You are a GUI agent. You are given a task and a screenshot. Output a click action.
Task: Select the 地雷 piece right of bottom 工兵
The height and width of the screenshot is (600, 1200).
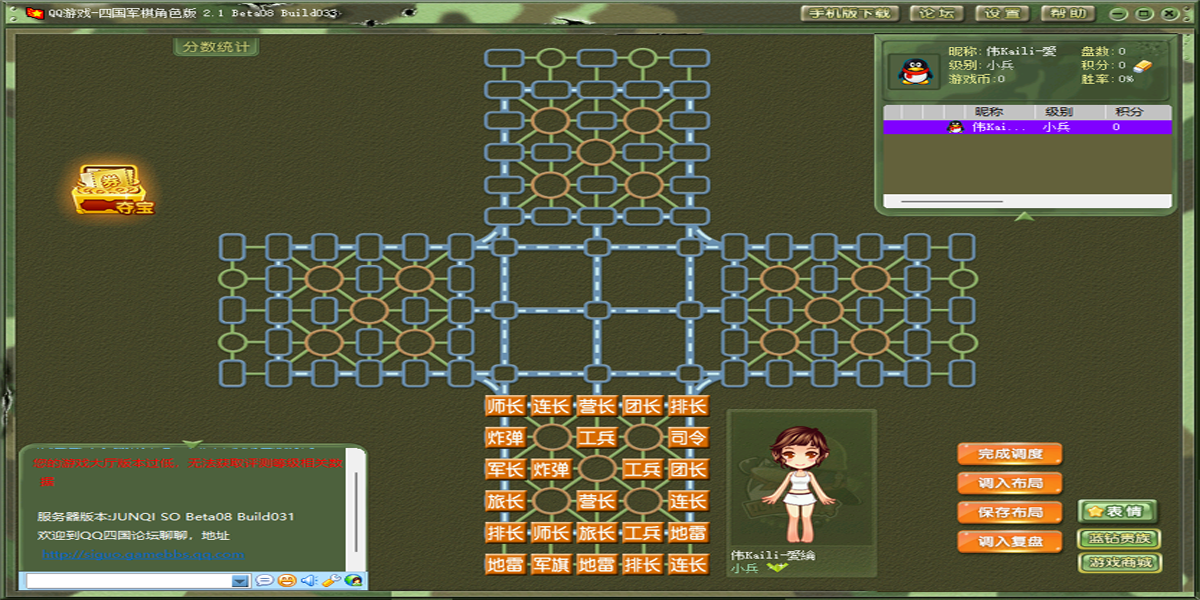(688, 532)
